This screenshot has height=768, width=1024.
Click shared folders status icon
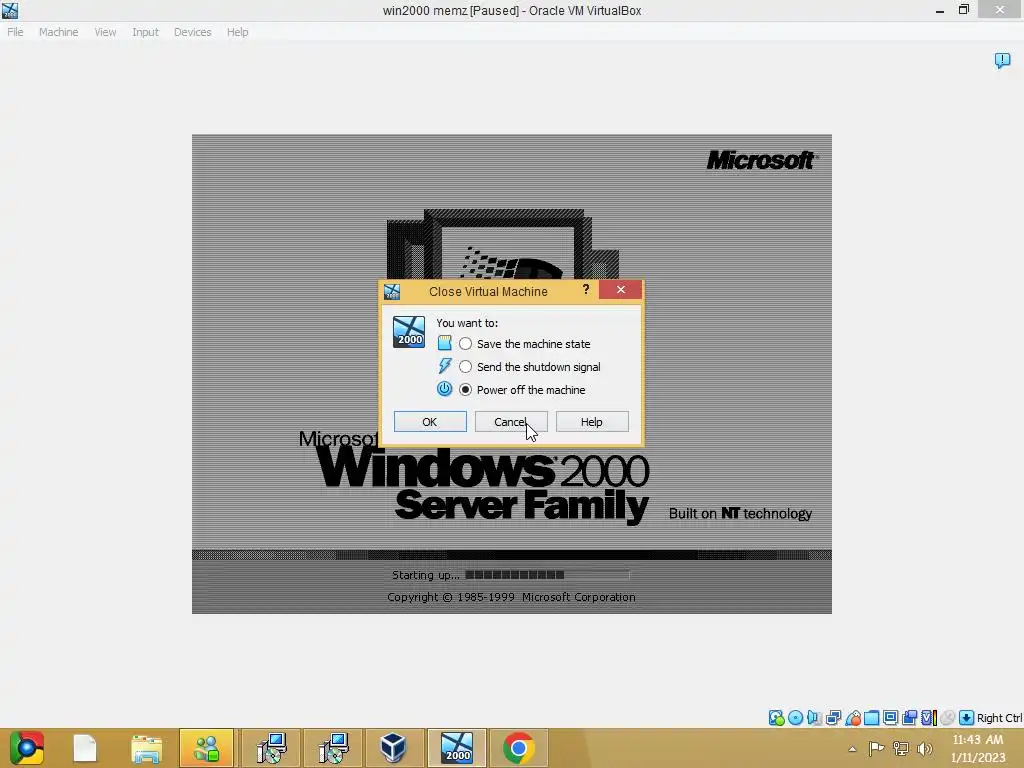[871, 718]
